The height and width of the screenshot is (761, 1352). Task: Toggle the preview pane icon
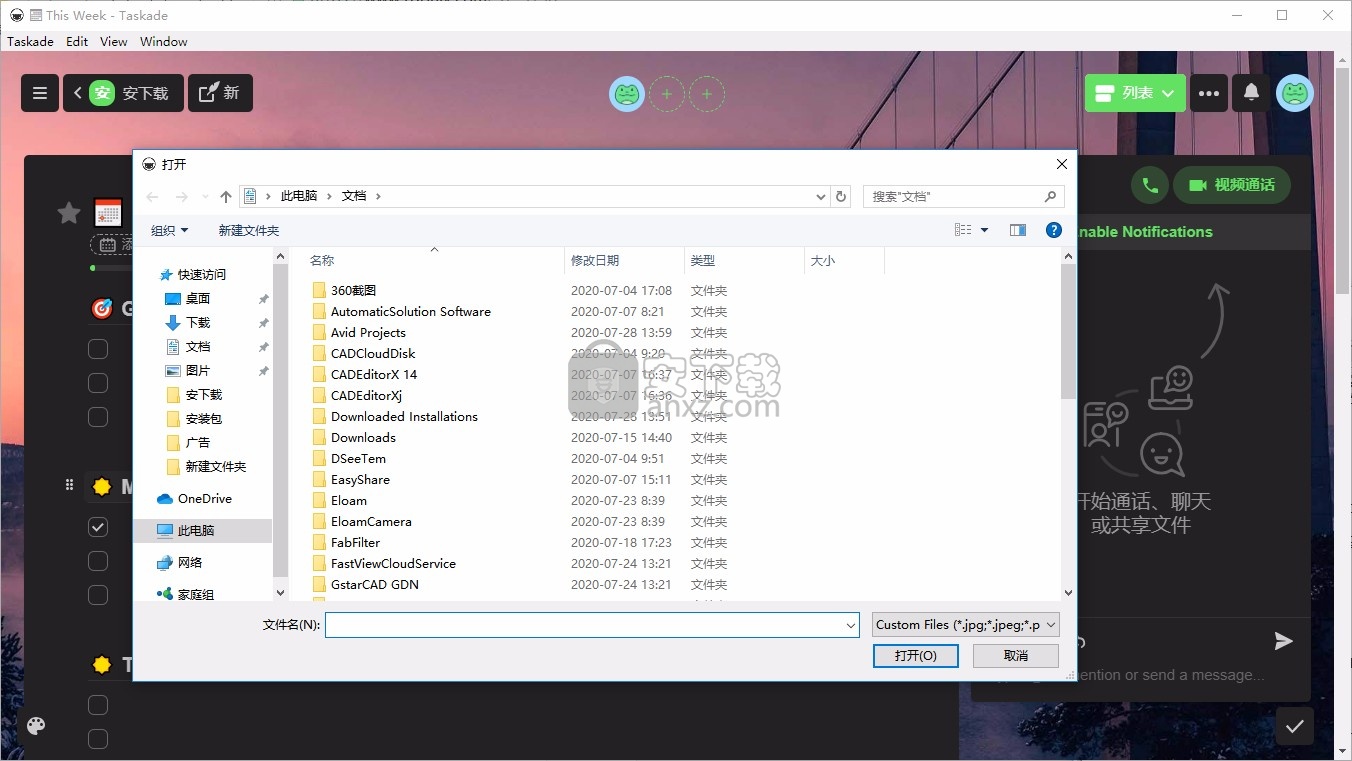(1018, 230)
